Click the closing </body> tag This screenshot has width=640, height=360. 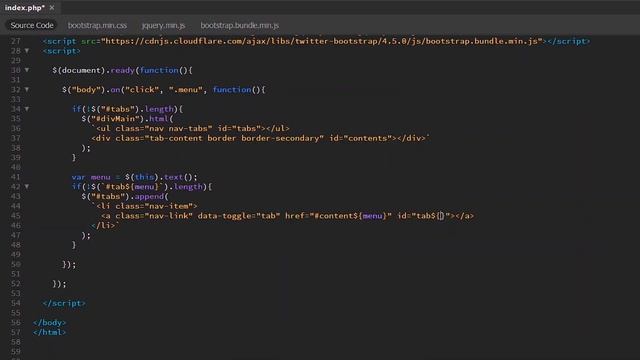tap(49, 322)
